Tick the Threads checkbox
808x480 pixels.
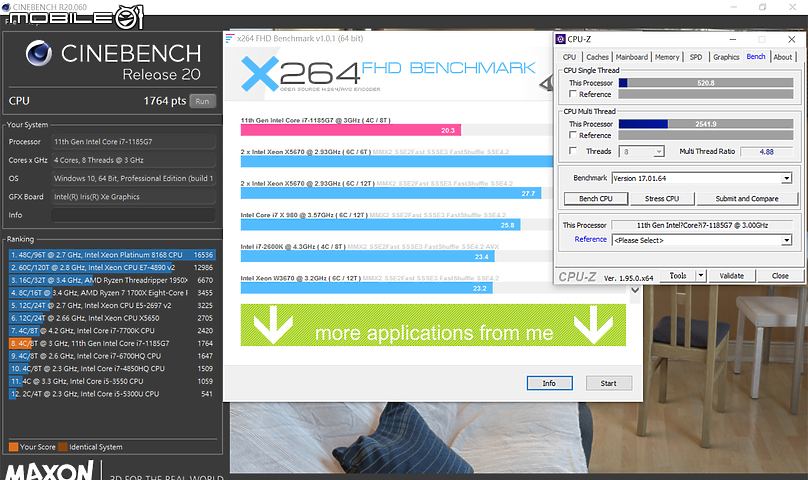pyautogui.click(x=573, y=151)
